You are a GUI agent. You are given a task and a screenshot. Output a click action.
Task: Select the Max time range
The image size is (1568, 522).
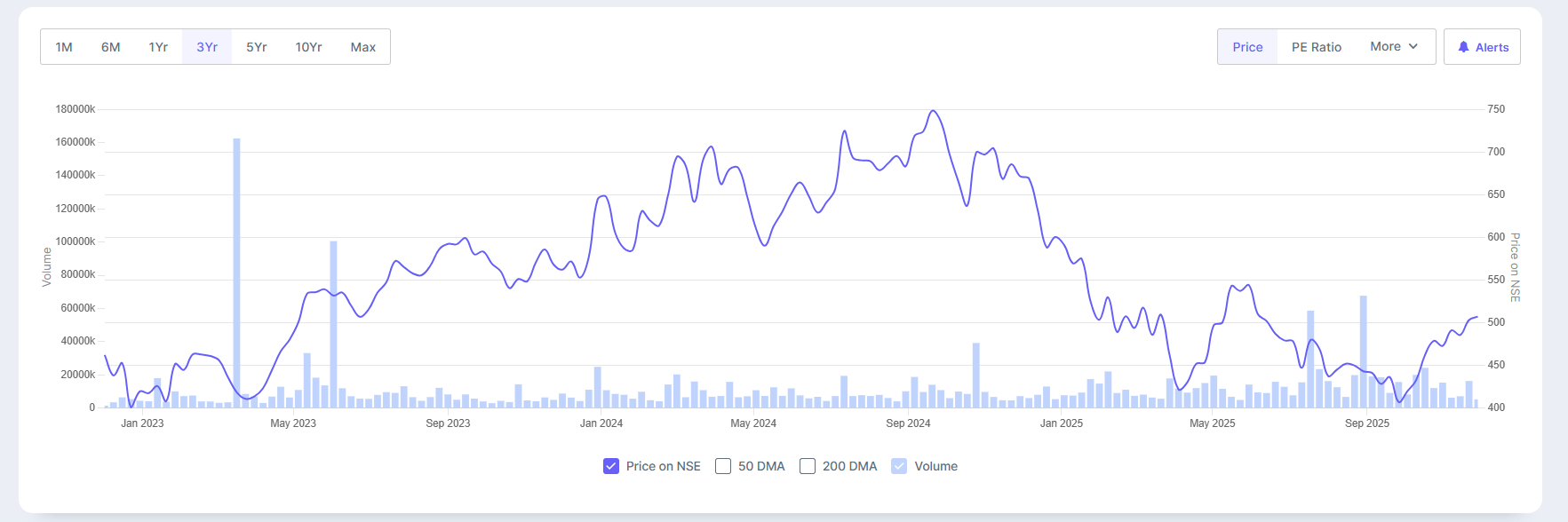click(x=363, y=47)
